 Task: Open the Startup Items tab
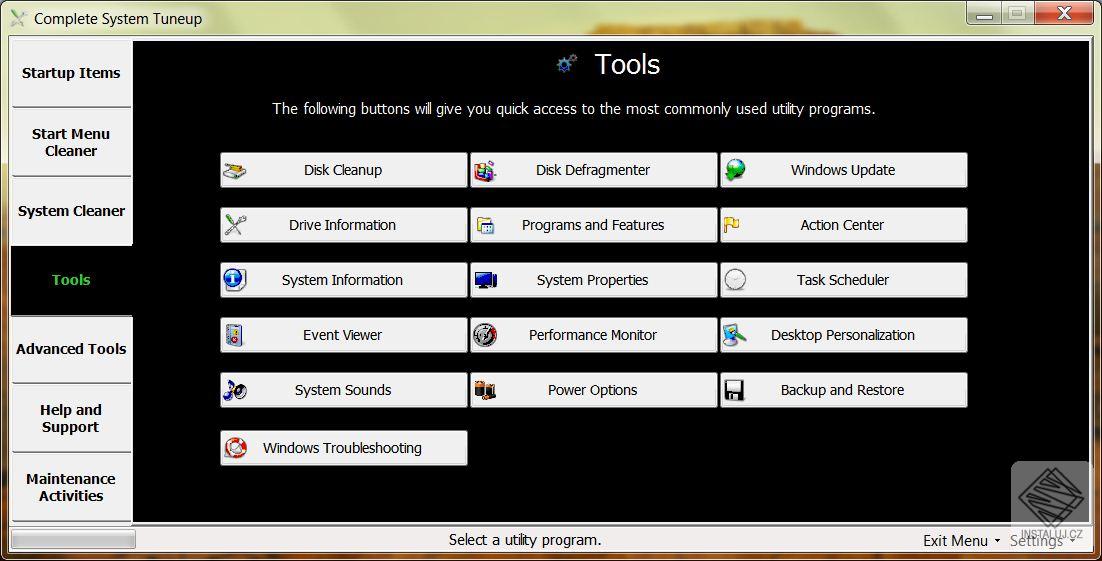pos(71,73)
